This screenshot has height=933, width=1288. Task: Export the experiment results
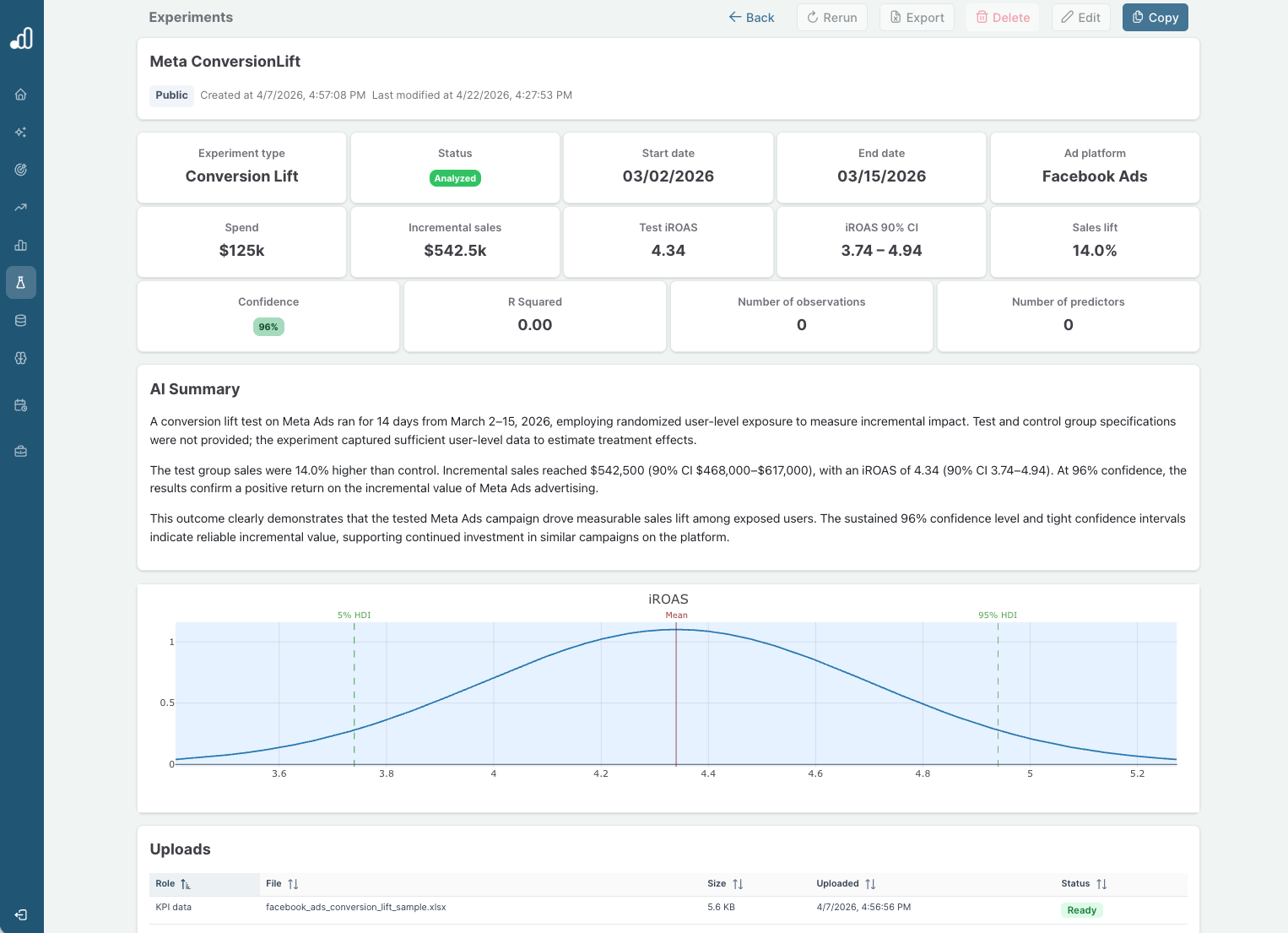coord(917,18)
